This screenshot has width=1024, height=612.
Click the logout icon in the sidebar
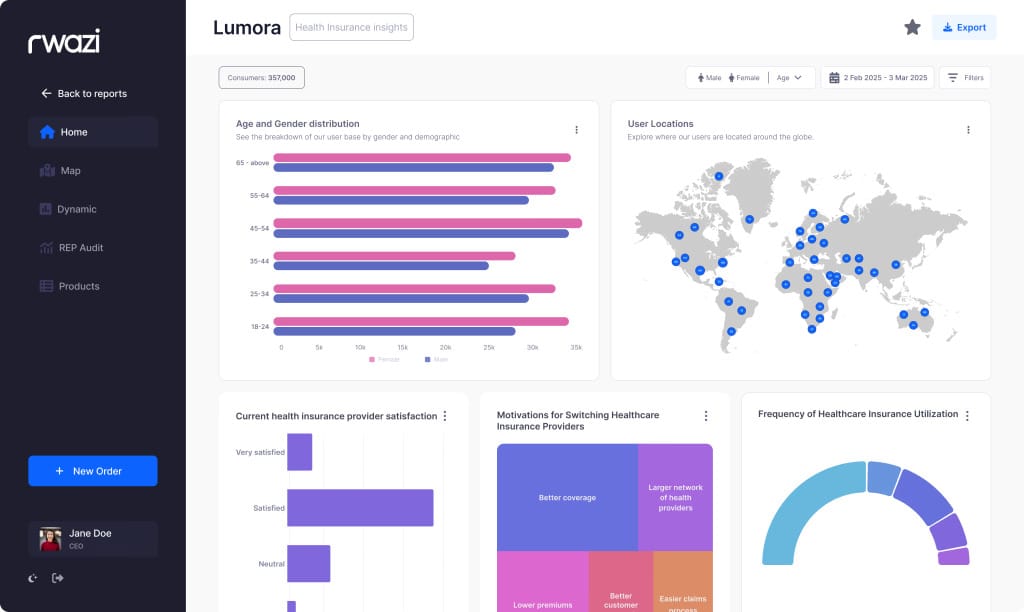pyautogui.click(x=57, y=578)
